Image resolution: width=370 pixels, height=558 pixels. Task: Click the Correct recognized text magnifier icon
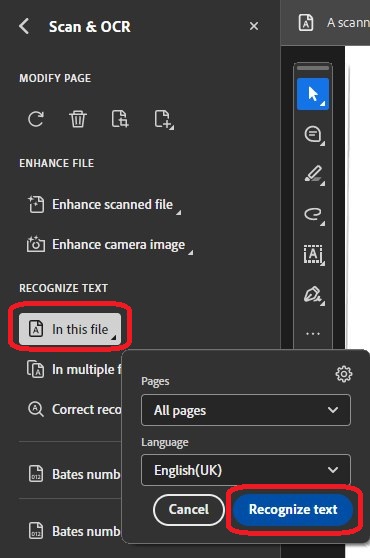point(36,409)
